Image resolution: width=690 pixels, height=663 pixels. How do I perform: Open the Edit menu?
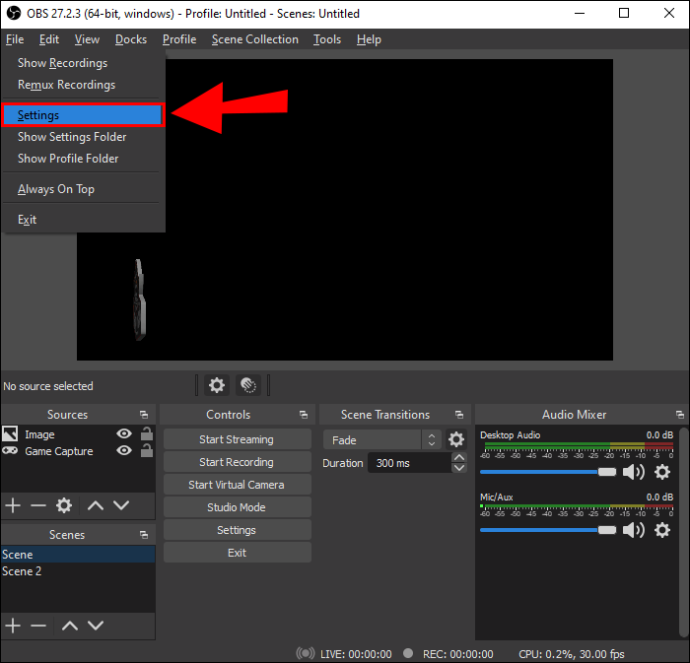(49, 40)
